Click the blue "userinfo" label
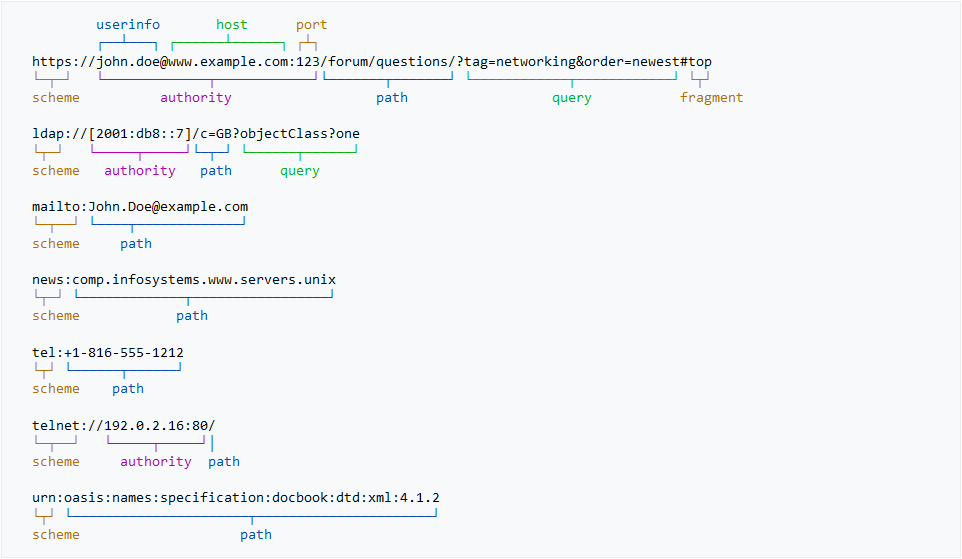 pos(127,24)
